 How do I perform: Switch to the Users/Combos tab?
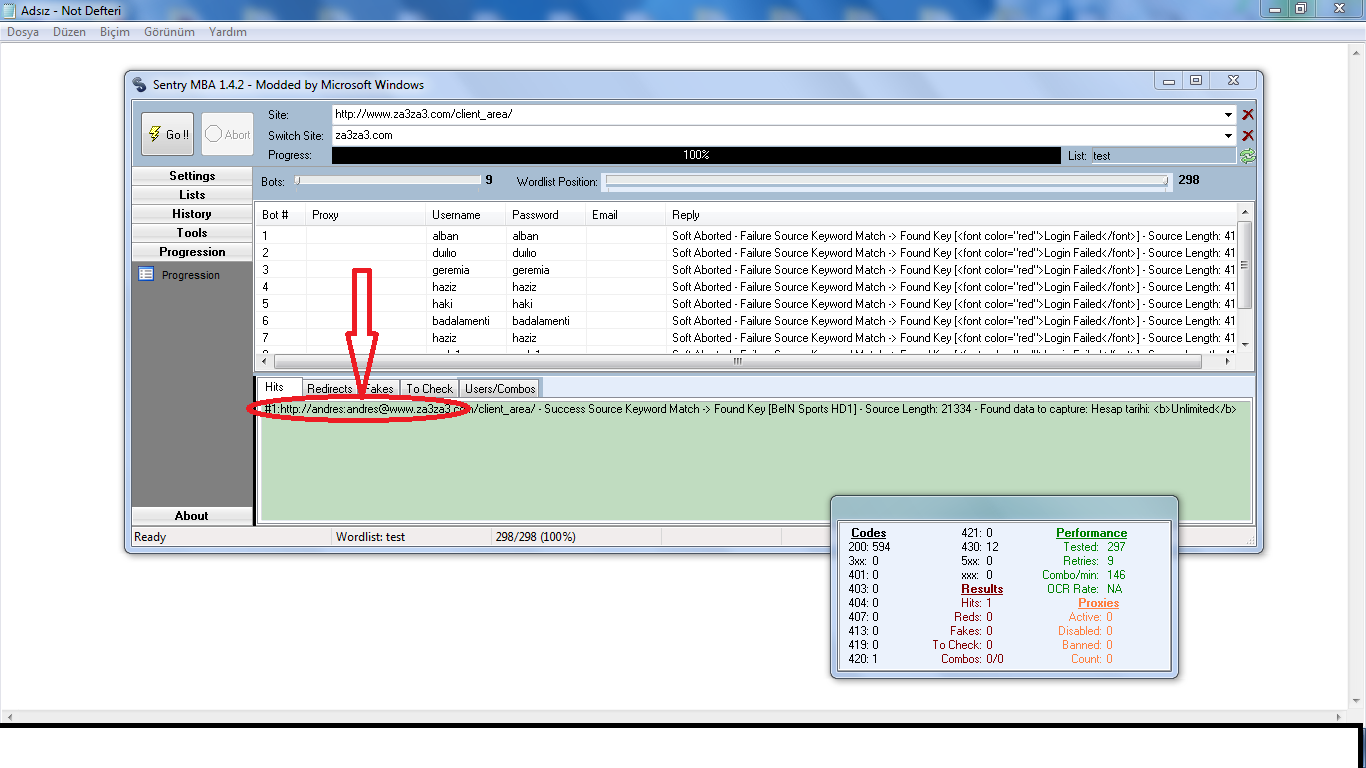[x=501, y=389]
